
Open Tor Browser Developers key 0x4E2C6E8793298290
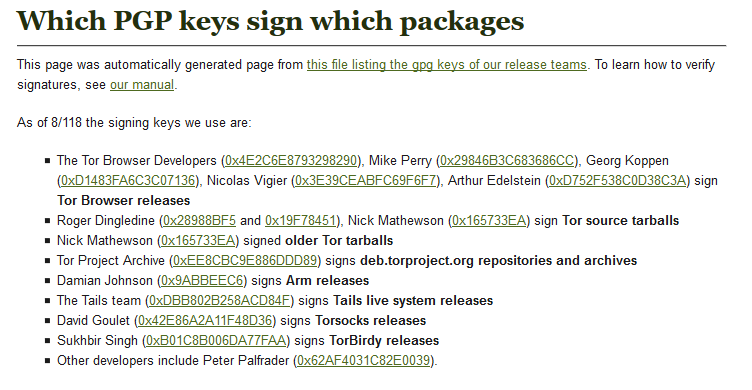click(x=291, y=161)
